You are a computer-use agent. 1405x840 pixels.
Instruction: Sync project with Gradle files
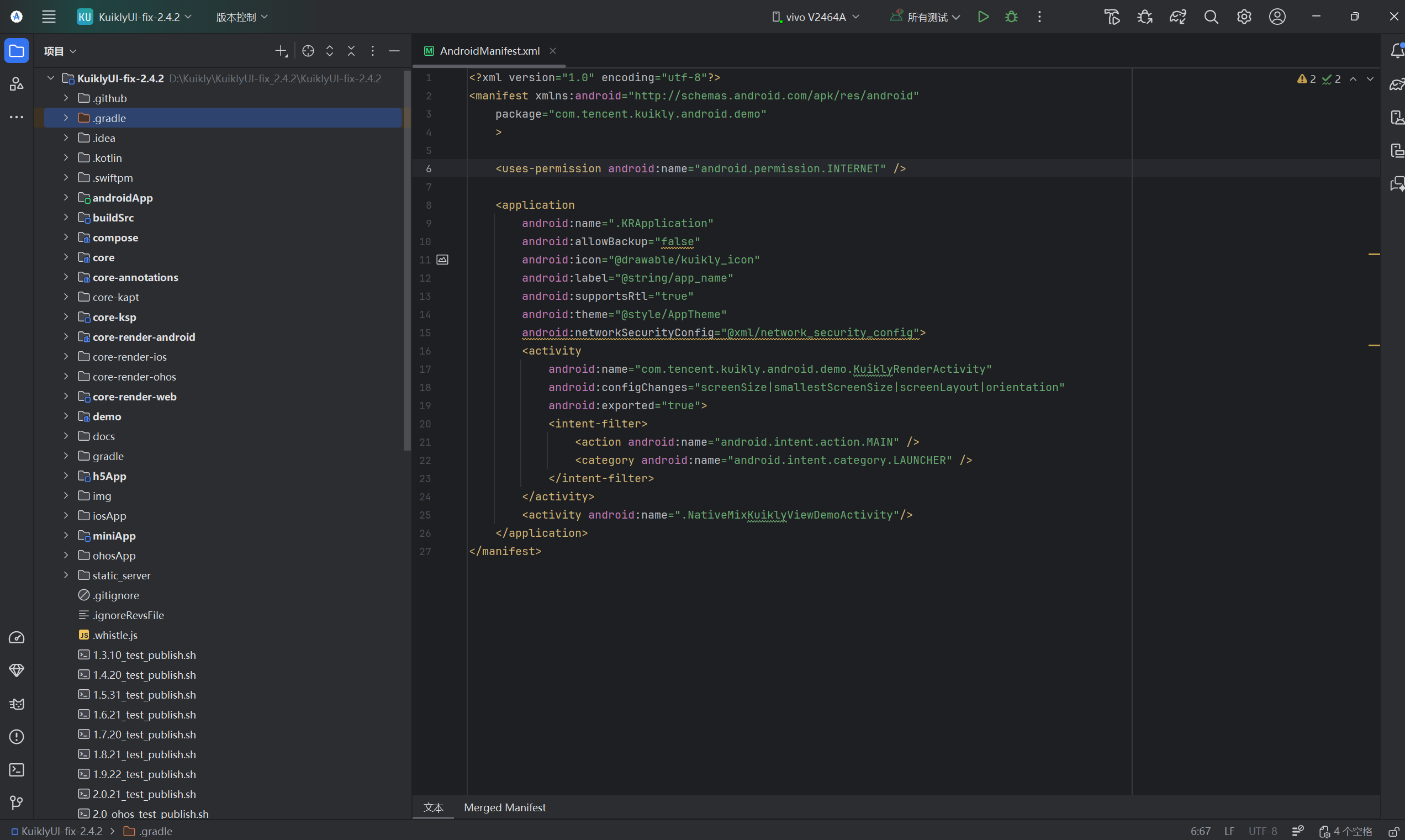tap(1177, 17)
